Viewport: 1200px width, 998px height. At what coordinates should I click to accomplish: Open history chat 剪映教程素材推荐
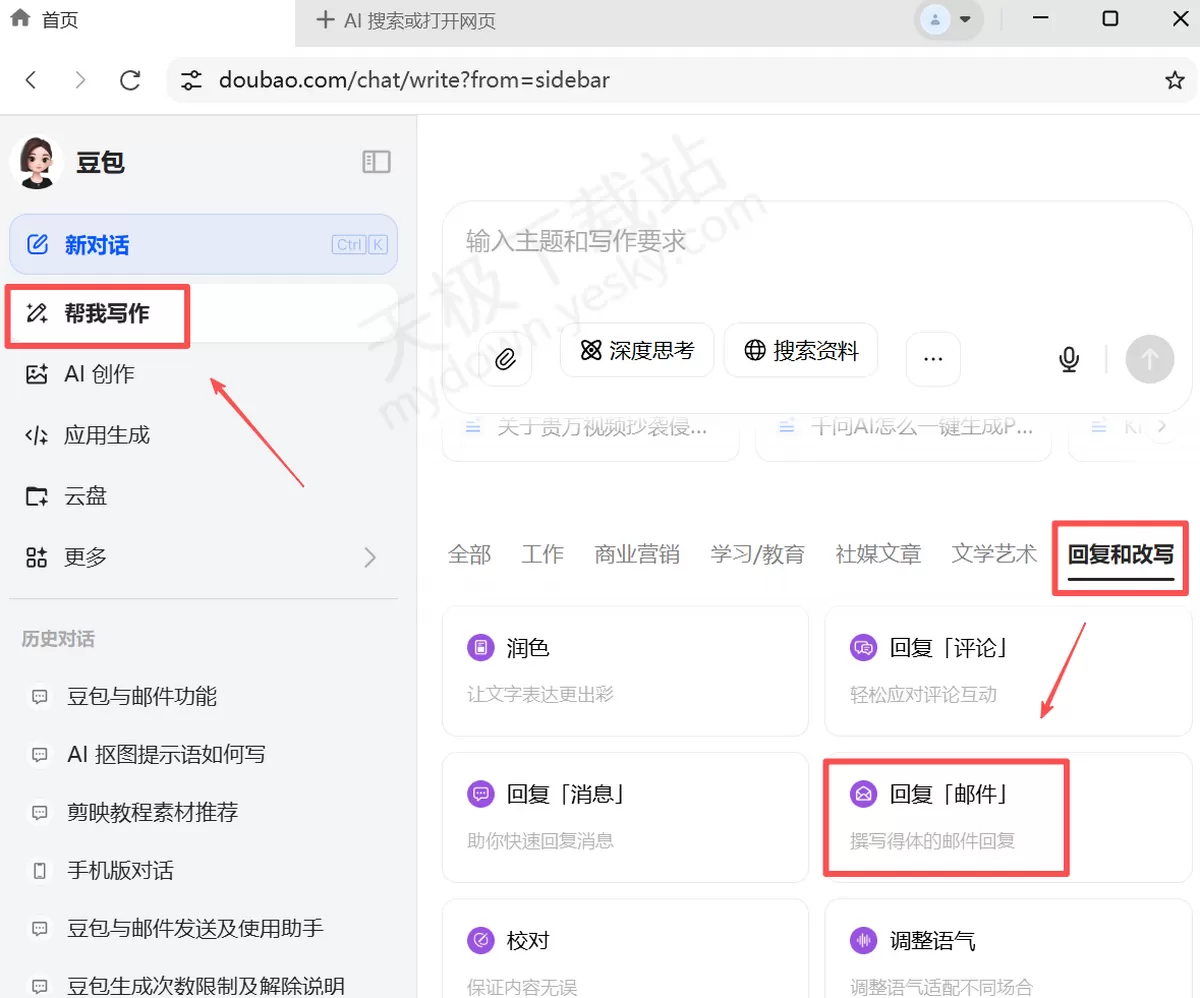(x=204, y=813)
